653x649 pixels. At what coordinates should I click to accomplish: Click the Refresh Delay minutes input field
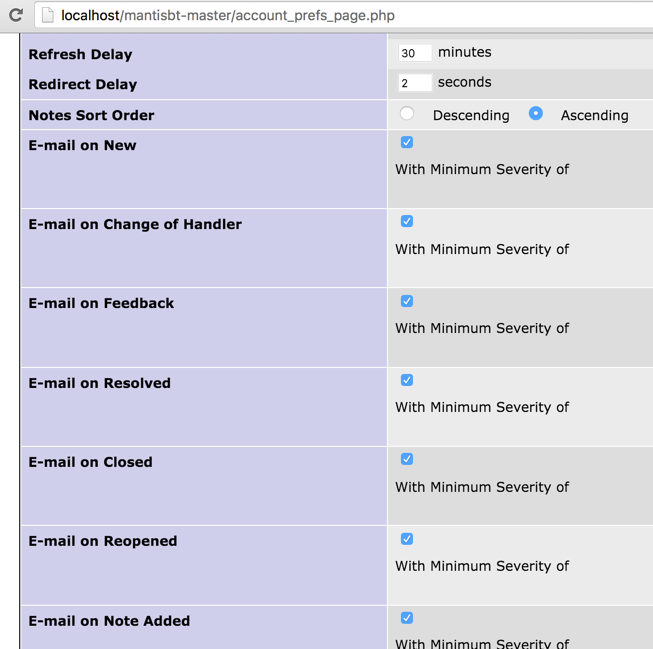414,53
